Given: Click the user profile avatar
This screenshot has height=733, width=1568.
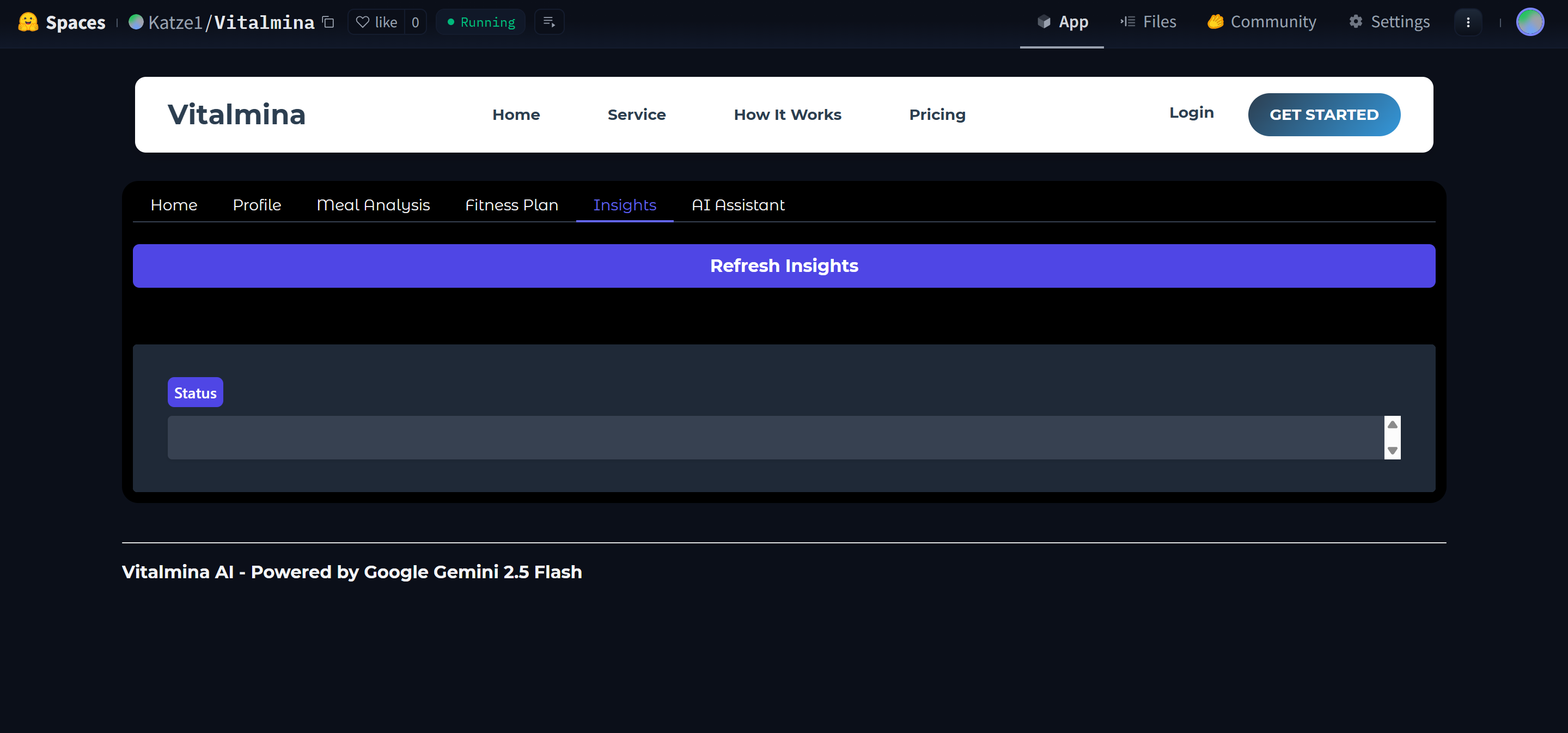Looking at the screenshot, I should click(1529, 22).
